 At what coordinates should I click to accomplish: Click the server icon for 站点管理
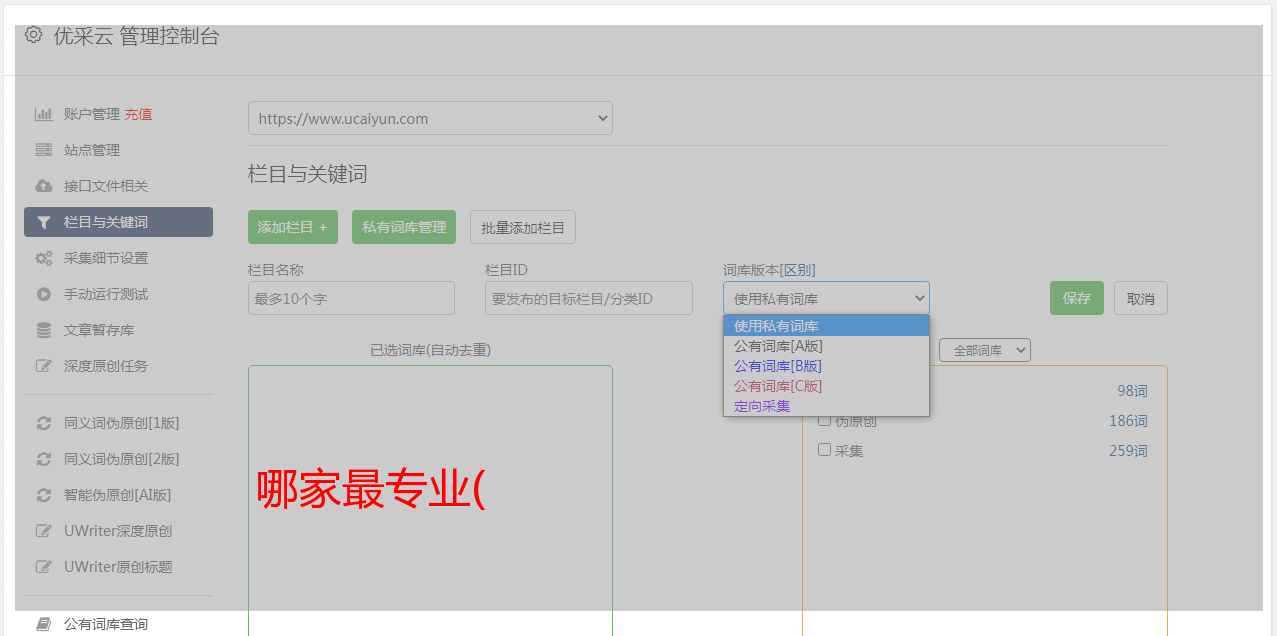click(43, 150)
